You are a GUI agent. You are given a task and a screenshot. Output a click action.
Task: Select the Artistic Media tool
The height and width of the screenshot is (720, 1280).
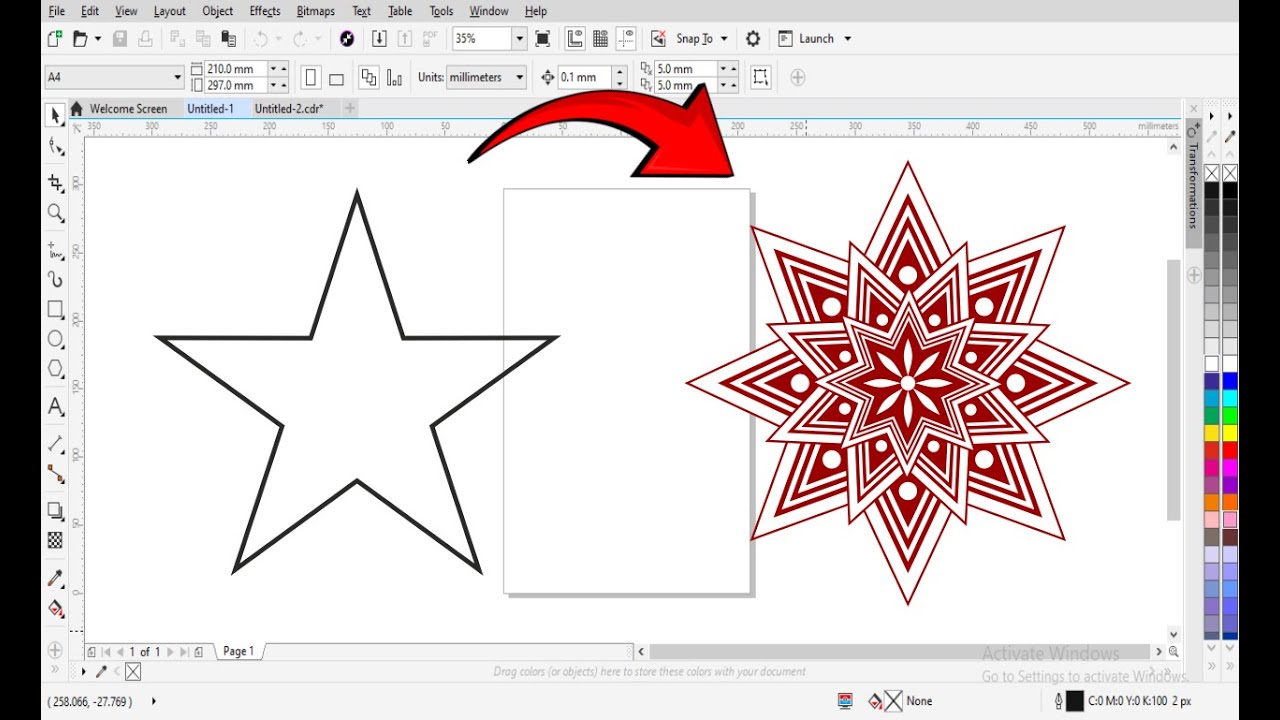click(x=56, y=280)
